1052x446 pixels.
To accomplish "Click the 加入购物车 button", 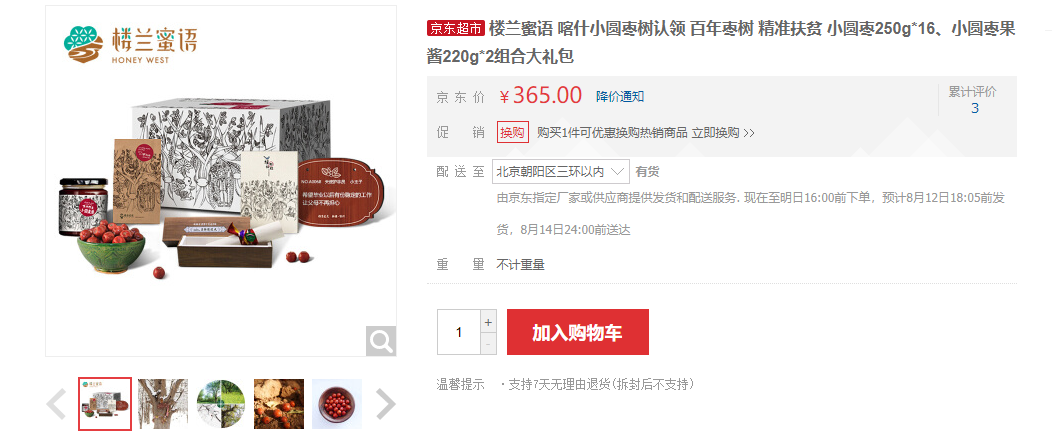I will click(578, 332).
